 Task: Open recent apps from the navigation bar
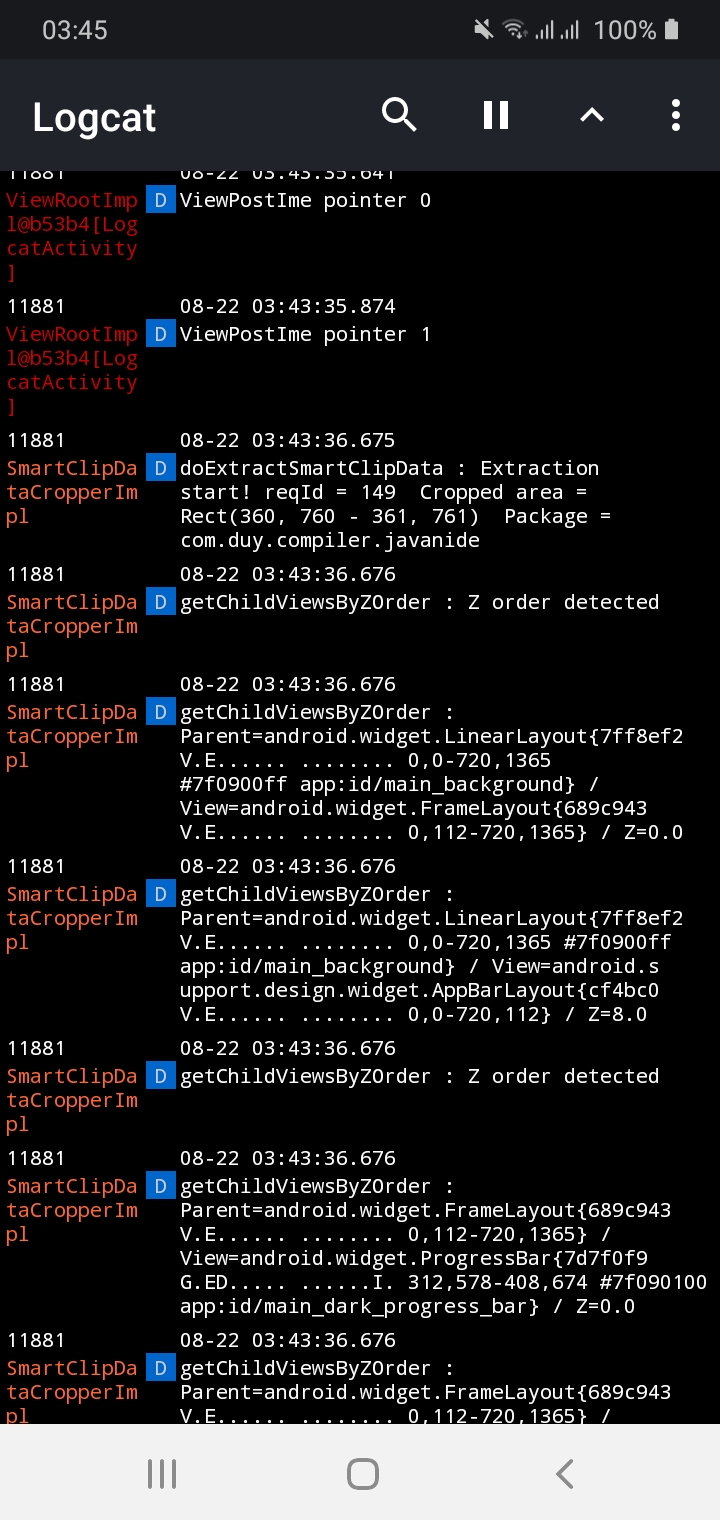162,1472
